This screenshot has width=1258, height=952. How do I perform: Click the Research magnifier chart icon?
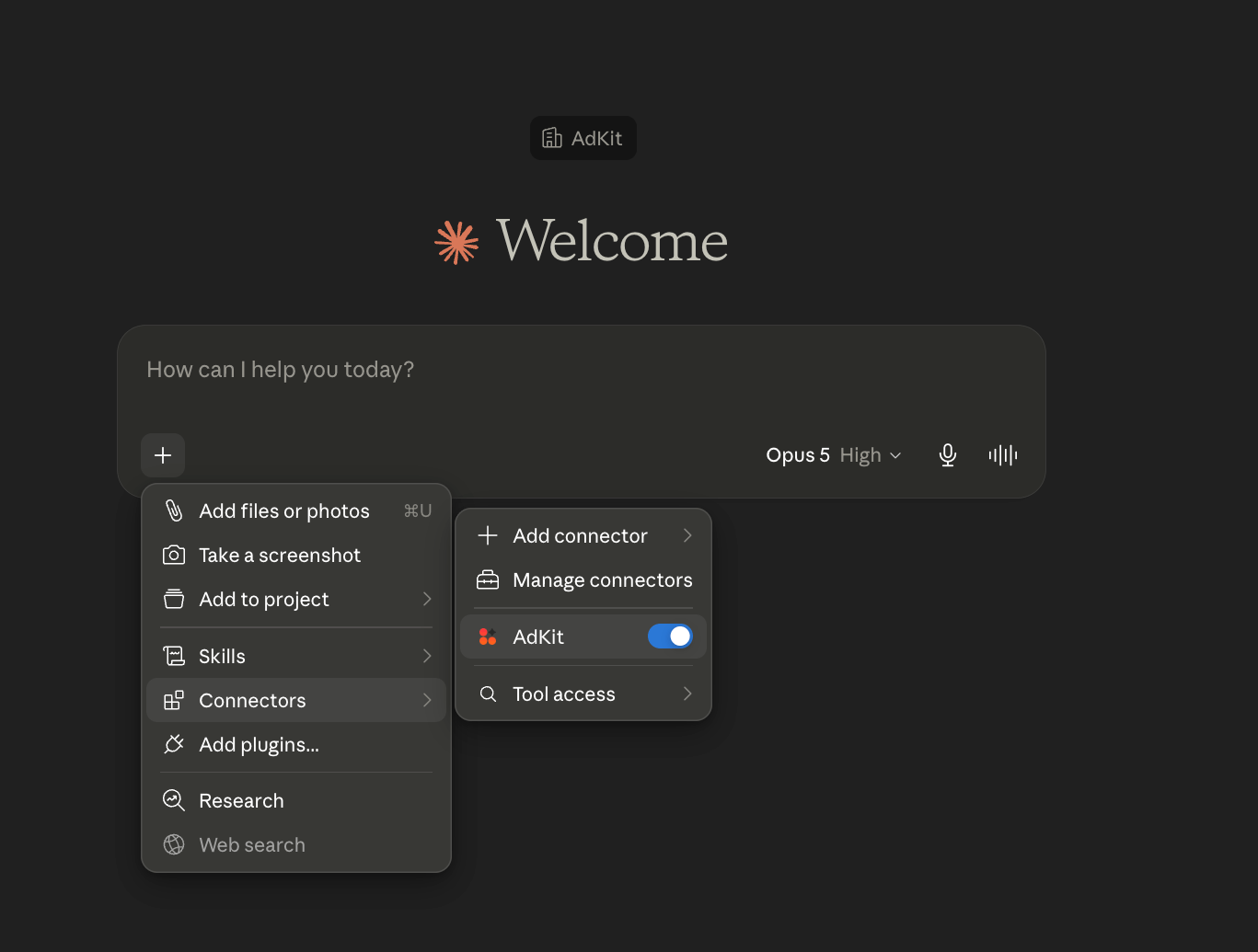(x=174, y=801)
